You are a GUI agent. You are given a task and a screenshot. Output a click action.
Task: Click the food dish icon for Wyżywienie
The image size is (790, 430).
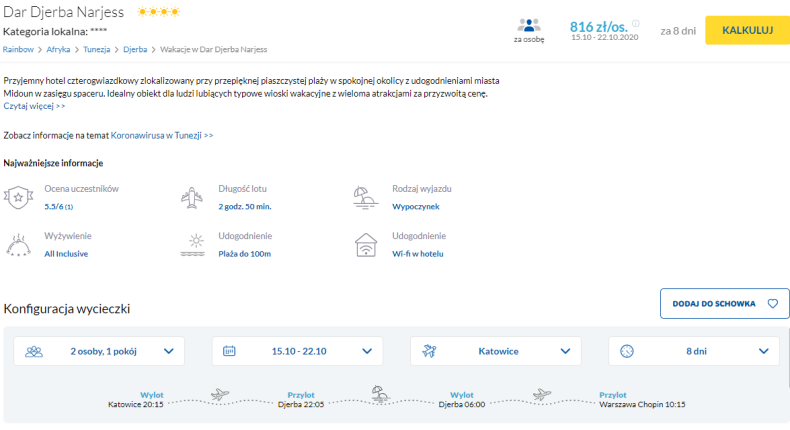point(18,245)
